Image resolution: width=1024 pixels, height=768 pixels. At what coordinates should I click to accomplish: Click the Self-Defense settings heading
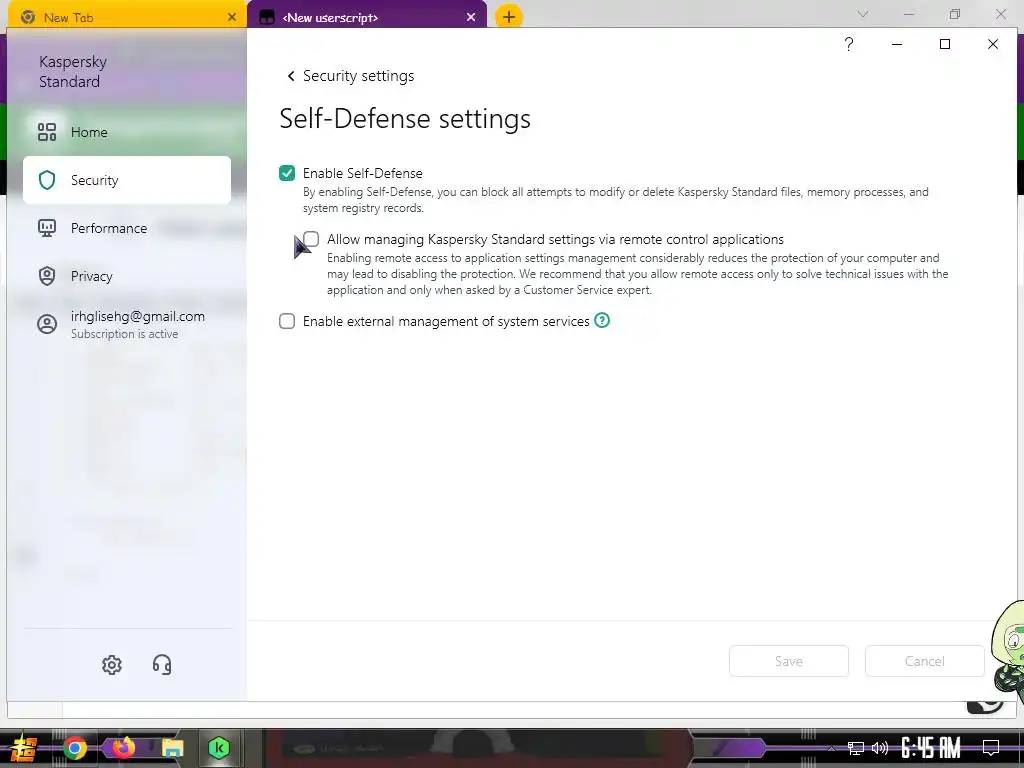click(405, 119)
